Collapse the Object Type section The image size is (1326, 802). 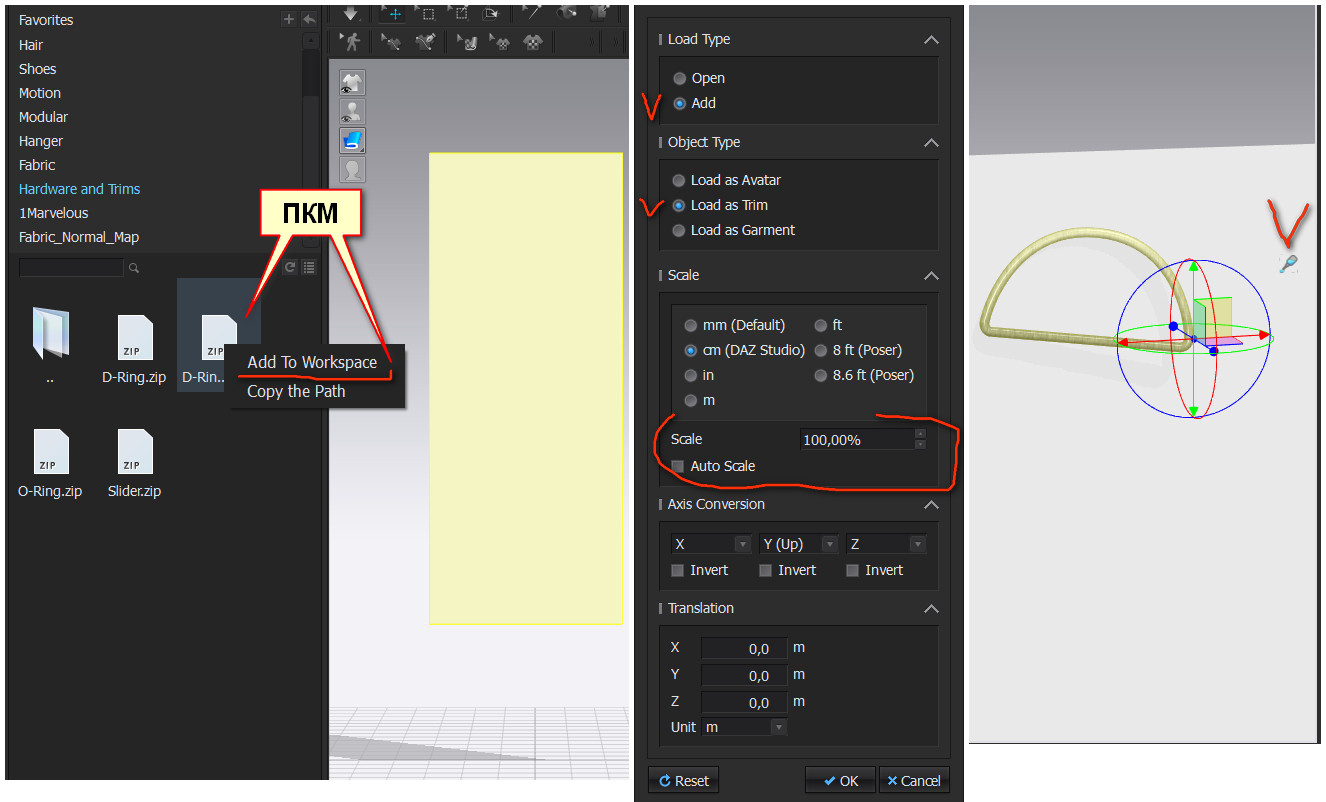click(931, 143)
